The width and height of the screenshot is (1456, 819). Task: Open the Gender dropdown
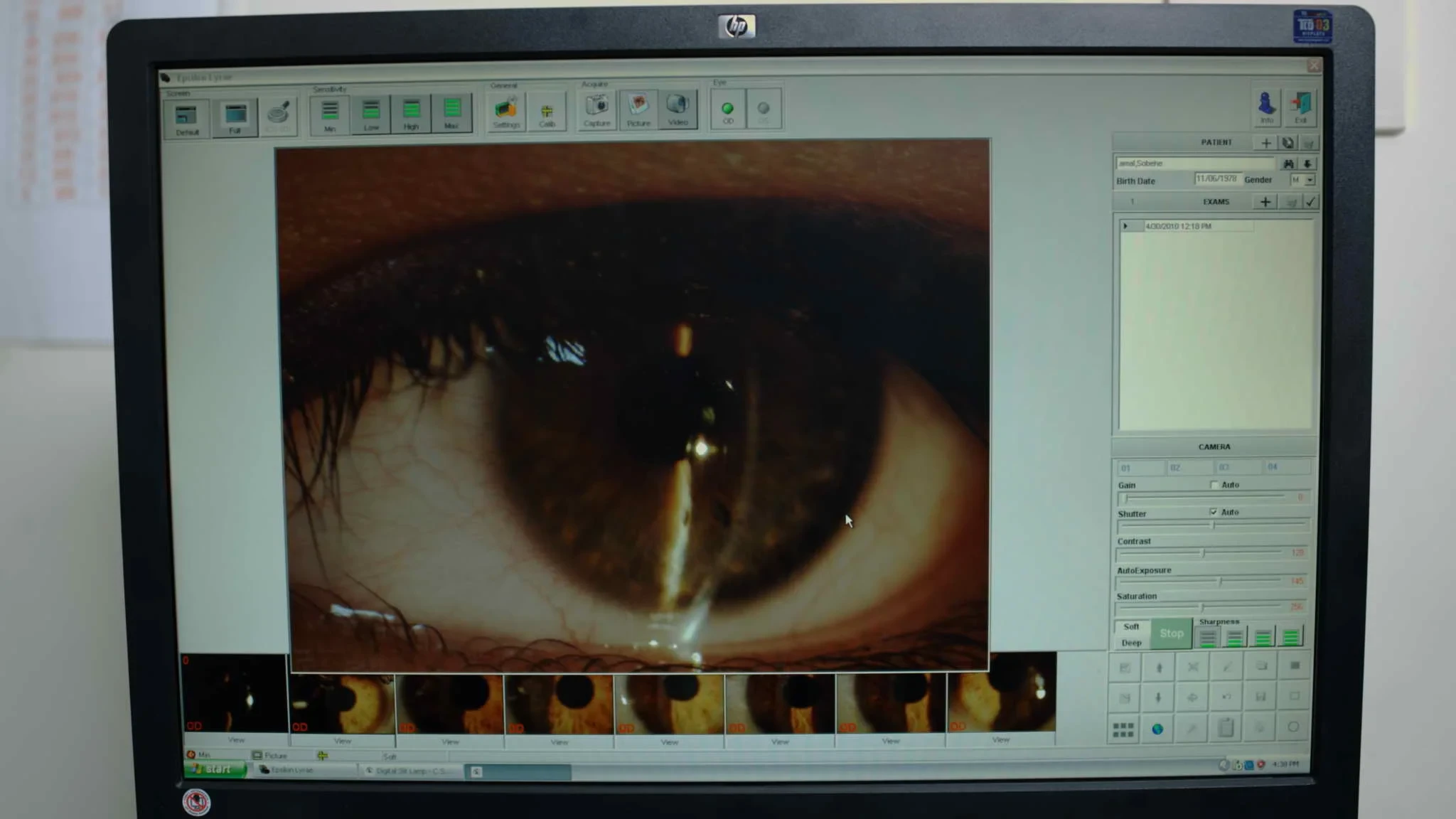coord(1310,180)
